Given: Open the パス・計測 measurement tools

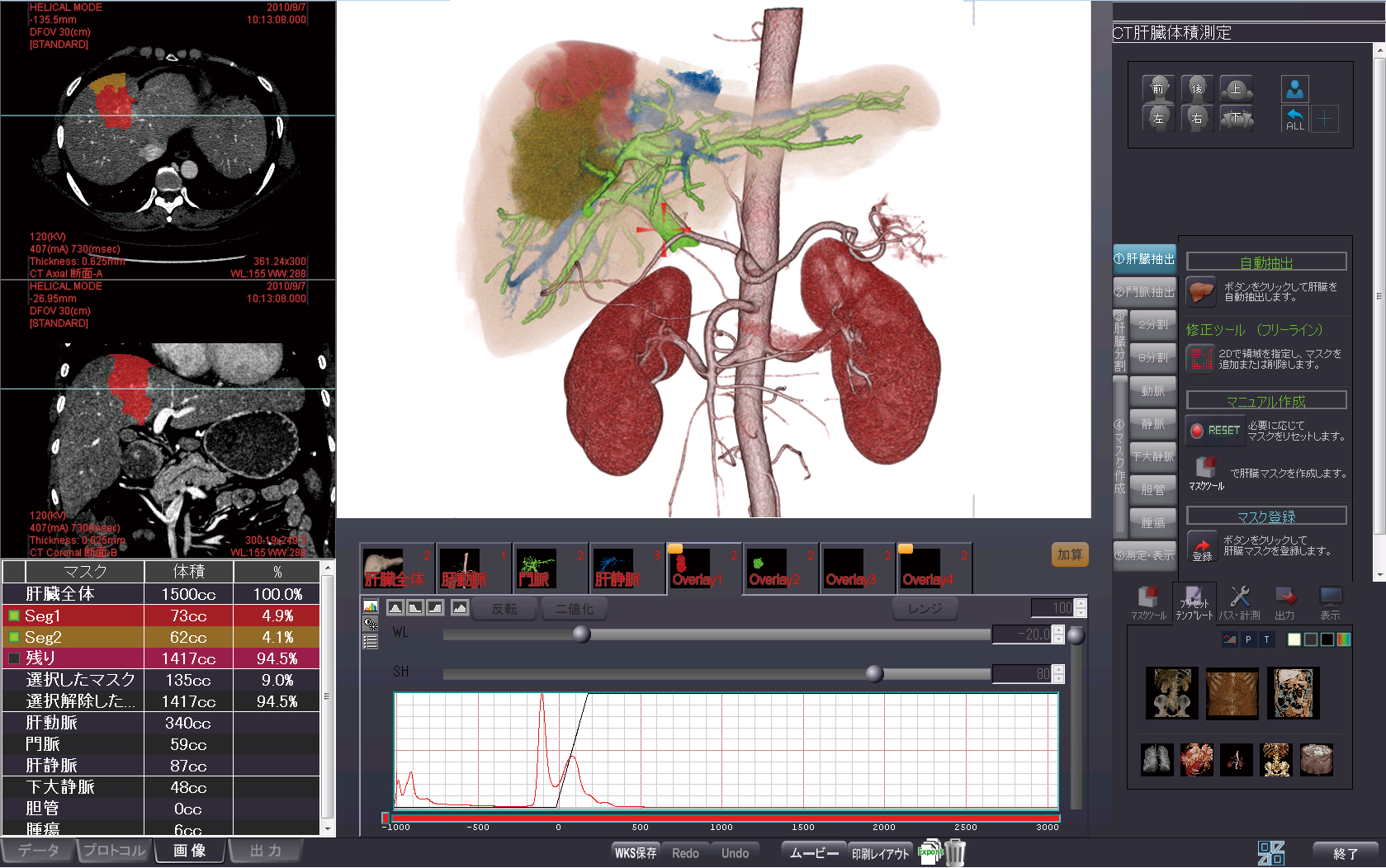Looking at the screenshot, I should (x=1239, y=602).
